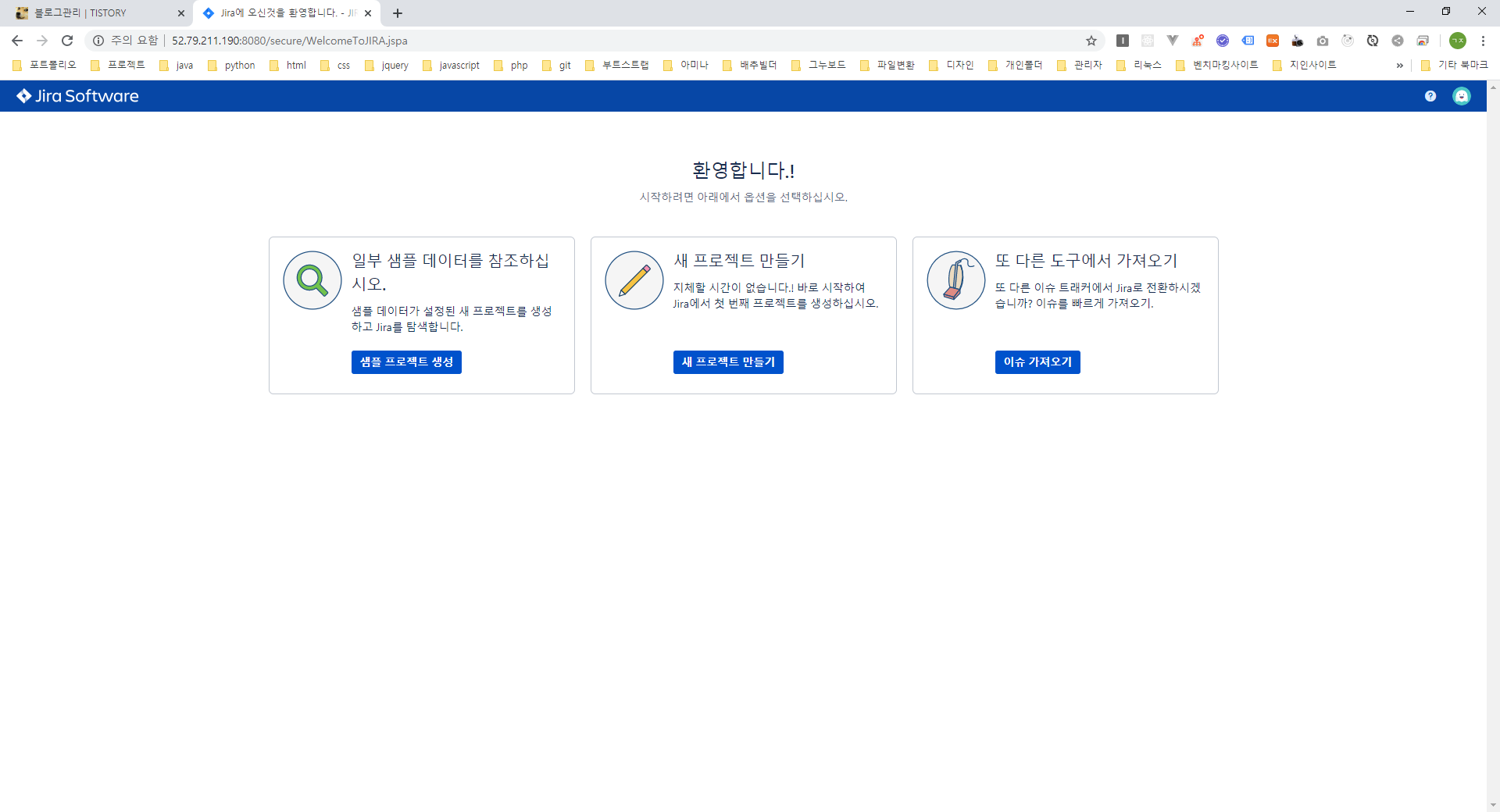Open the green Chrome profile avatar
Screen dimensions: 1500x812
pyautogui.click(x=1458, y=41)
